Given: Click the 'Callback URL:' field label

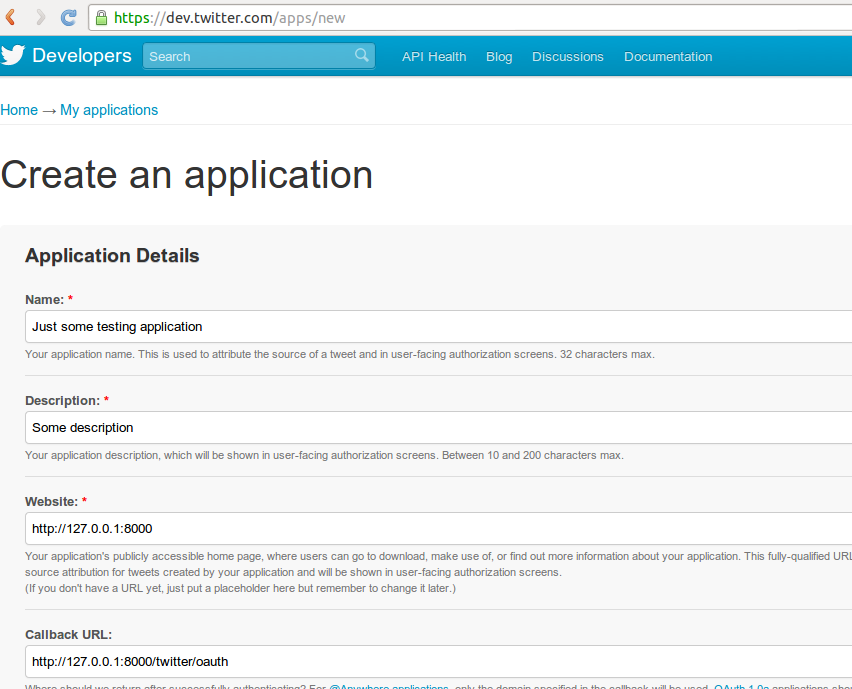Looking at the screenshot, I should pos(68,635).
